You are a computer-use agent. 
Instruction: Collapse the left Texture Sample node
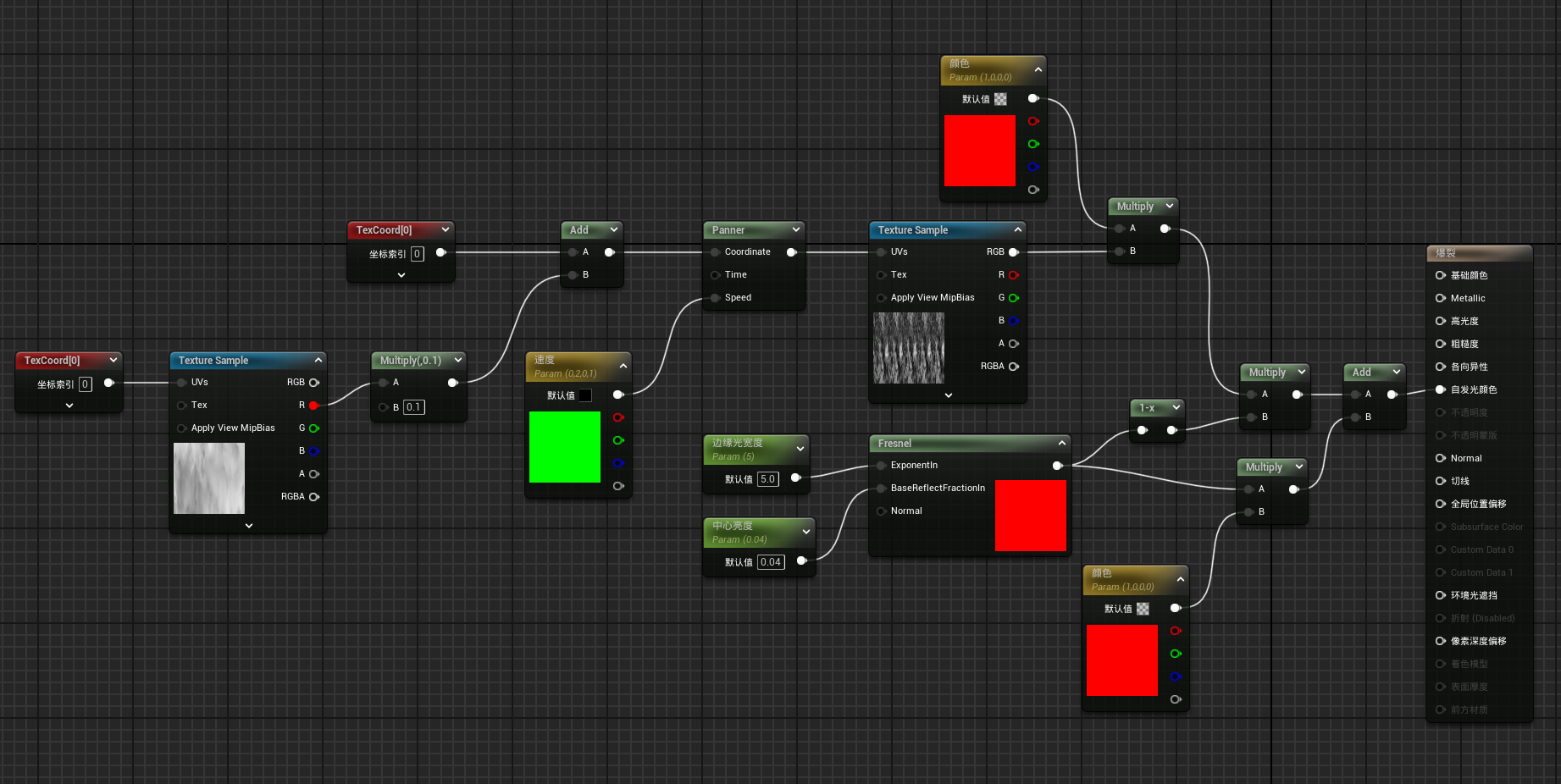(318, 360)
